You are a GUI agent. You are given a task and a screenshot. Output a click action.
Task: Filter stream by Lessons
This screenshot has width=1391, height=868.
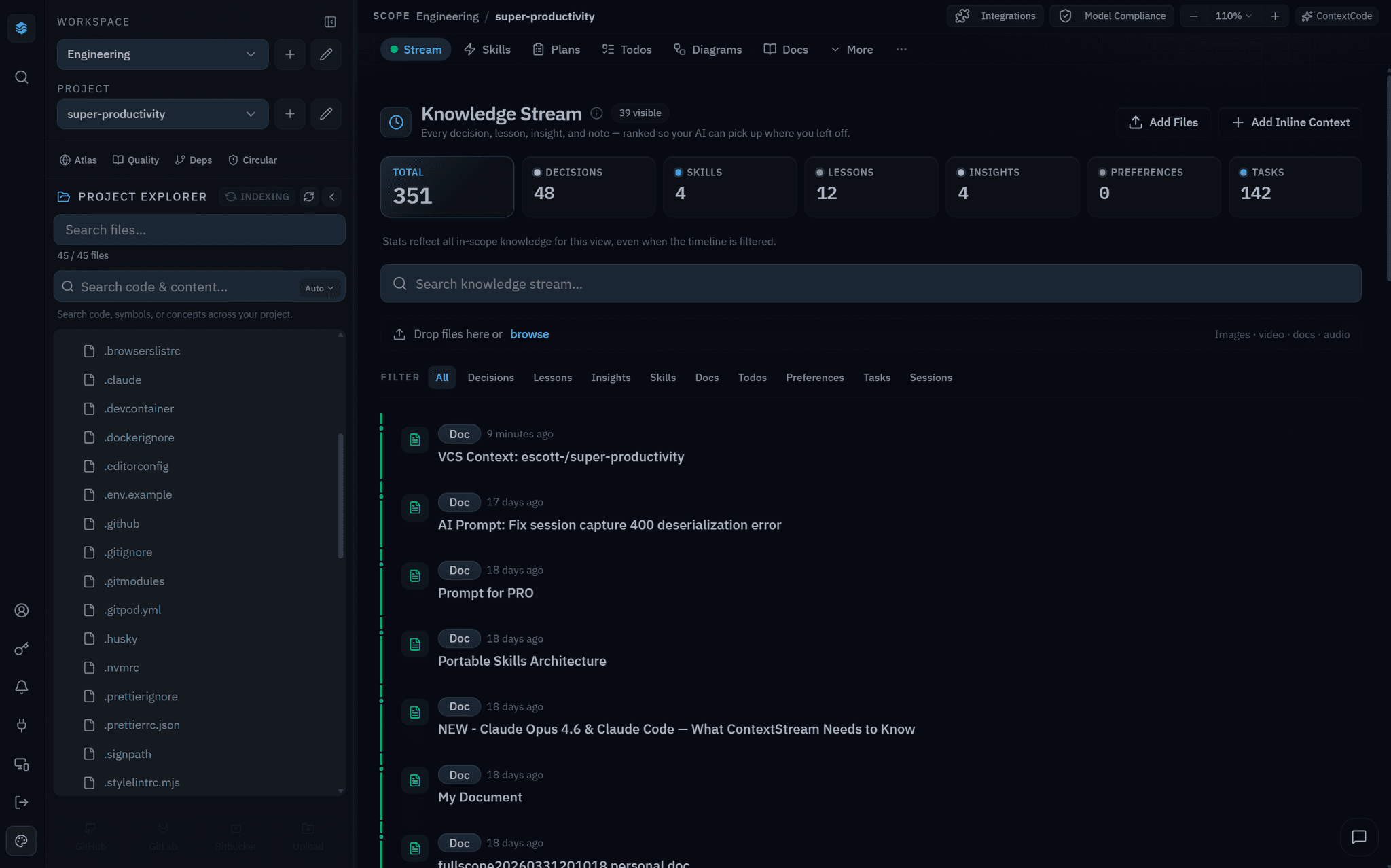pos(552,378)
